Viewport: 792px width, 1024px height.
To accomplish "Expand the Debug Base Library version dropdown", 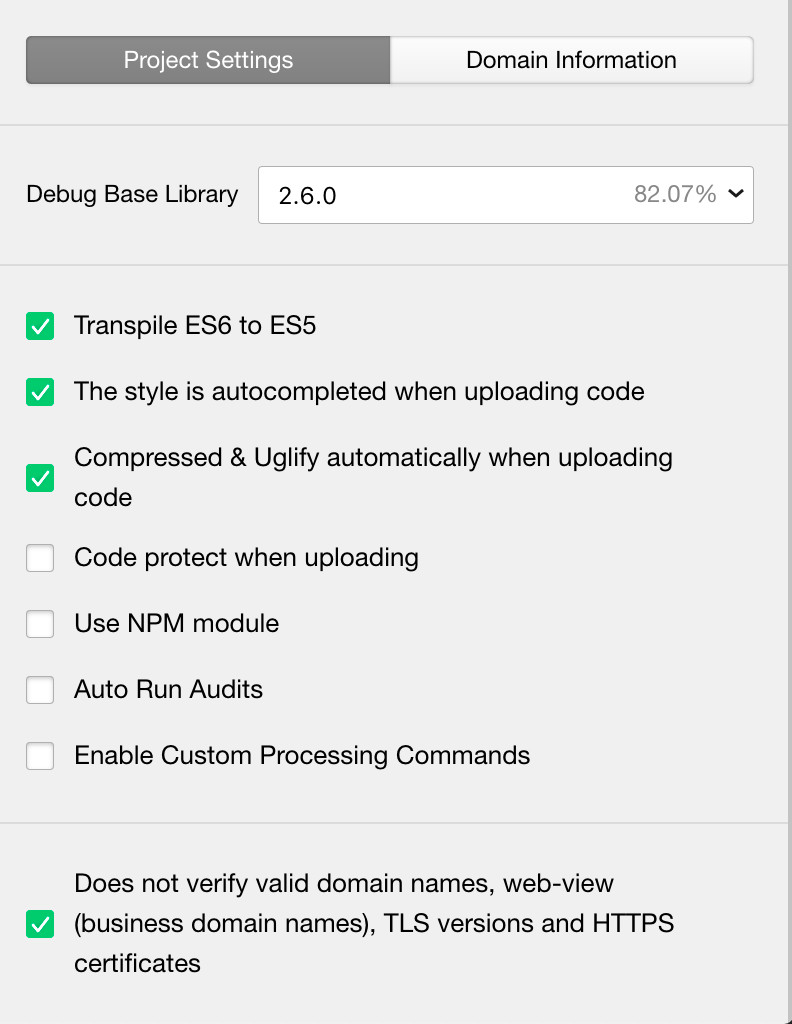I will click(505, 195).
